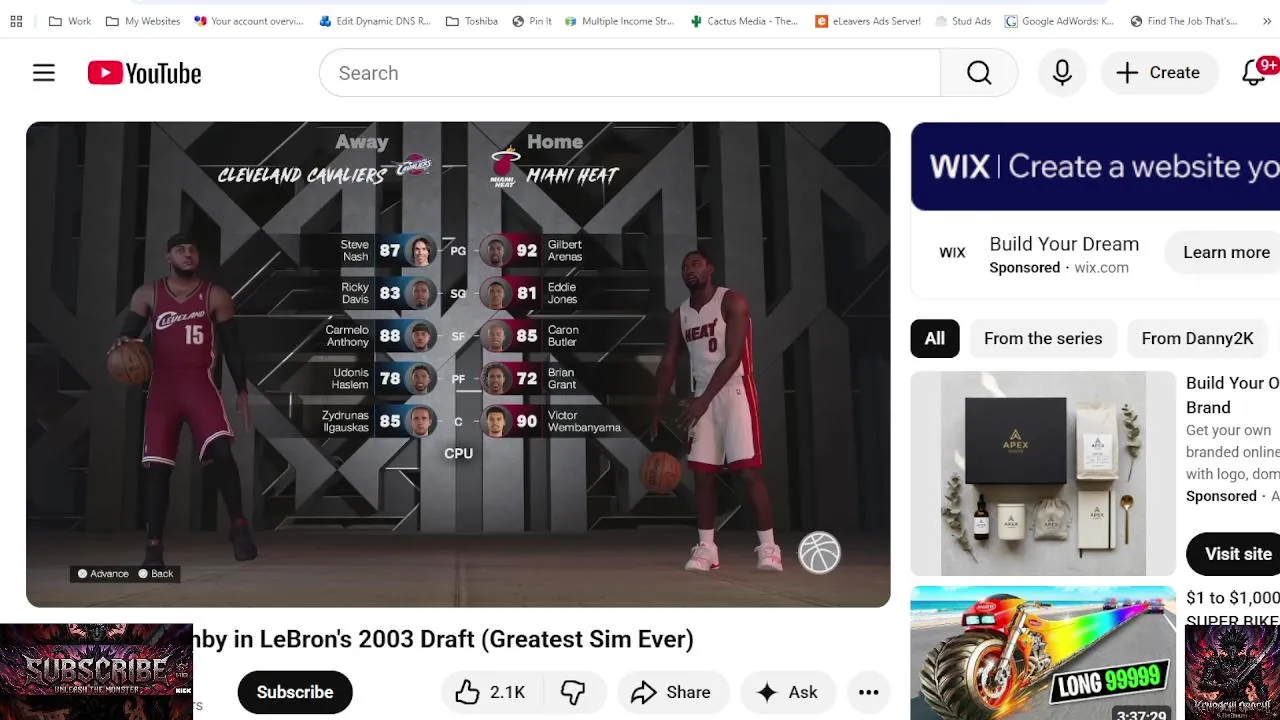Open the Work bookmarks folder

click(69, 21)
